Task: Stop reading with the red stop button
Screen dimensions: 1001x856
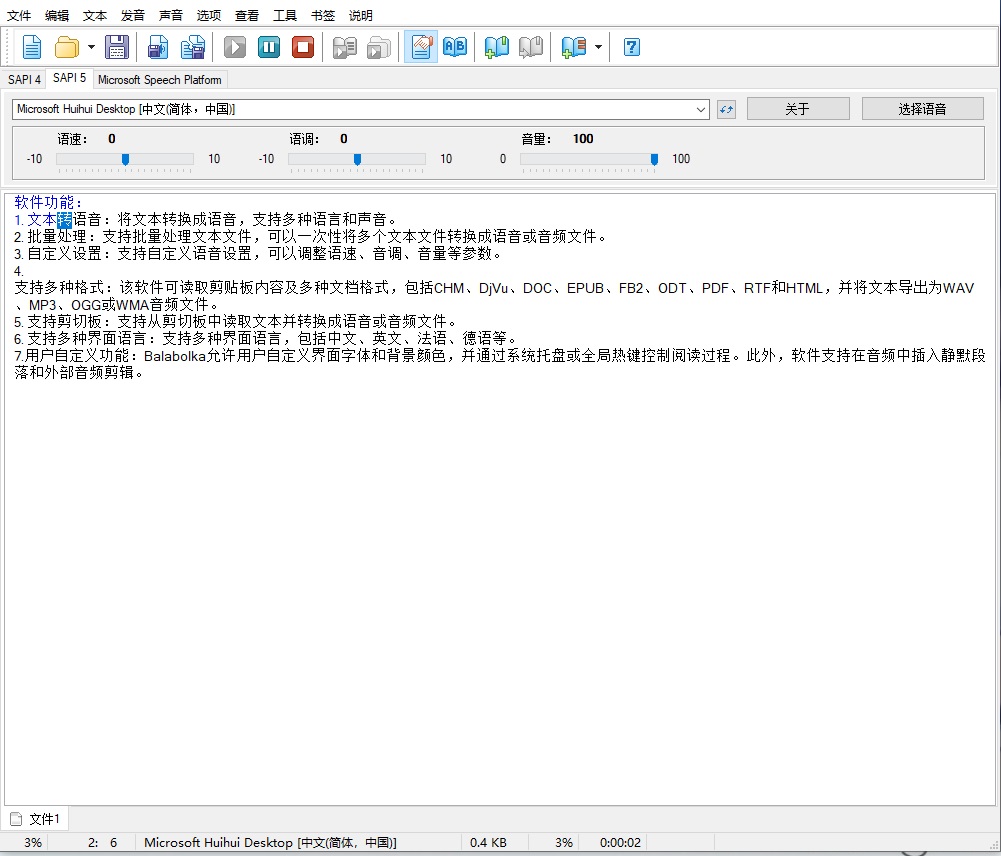Action: pos(303,47)
